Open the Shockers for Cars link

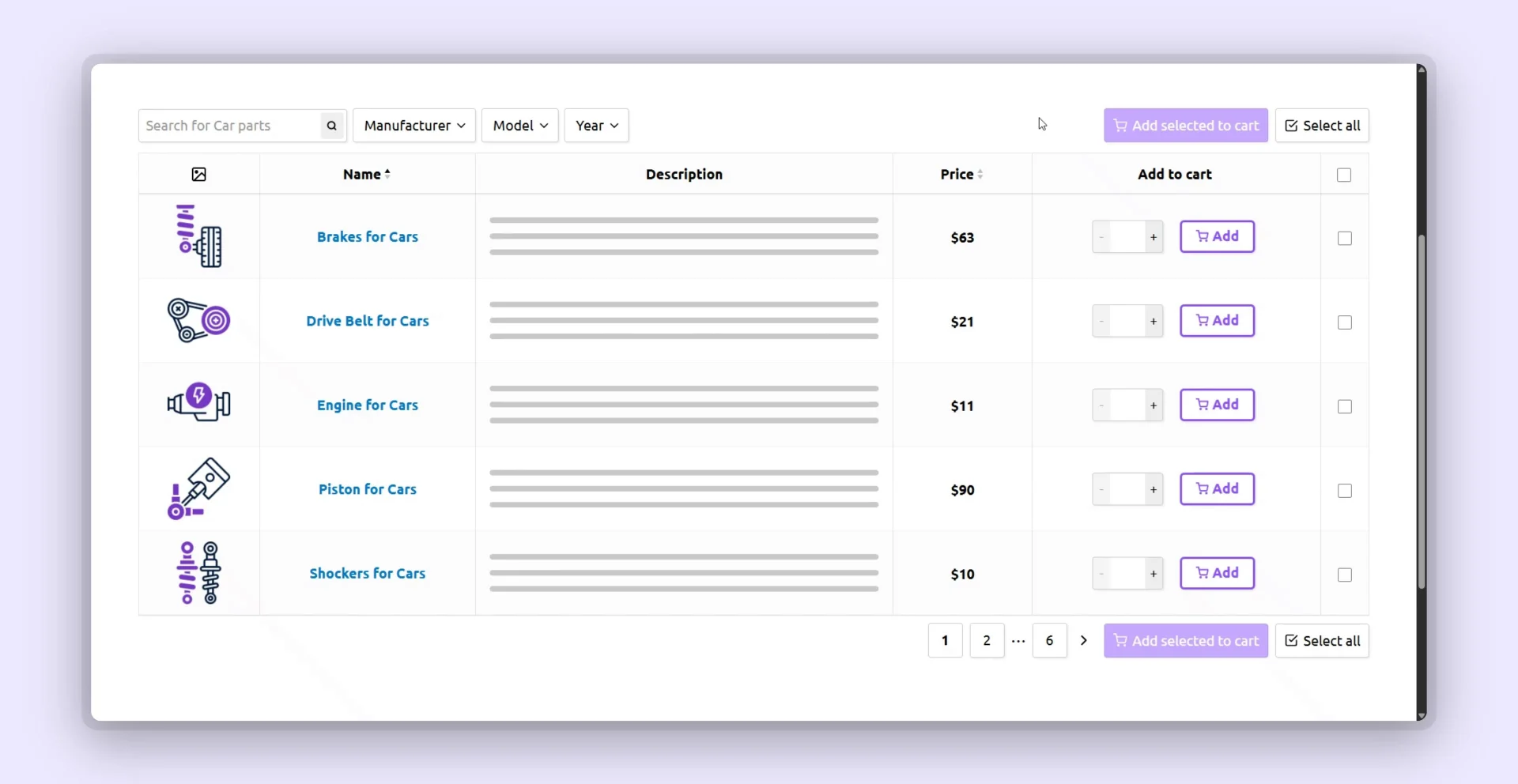368,574
